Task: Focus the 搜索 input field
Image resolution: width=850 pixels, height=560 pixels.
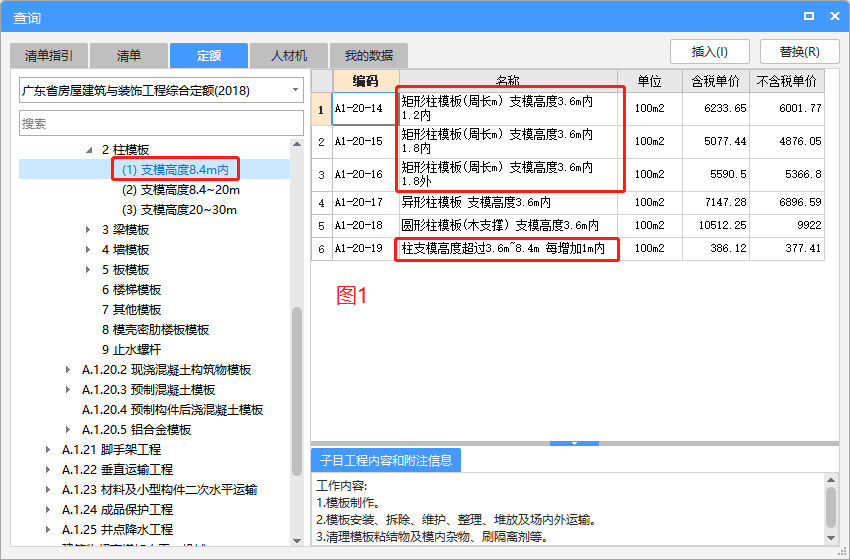Action: pos(161,123)
